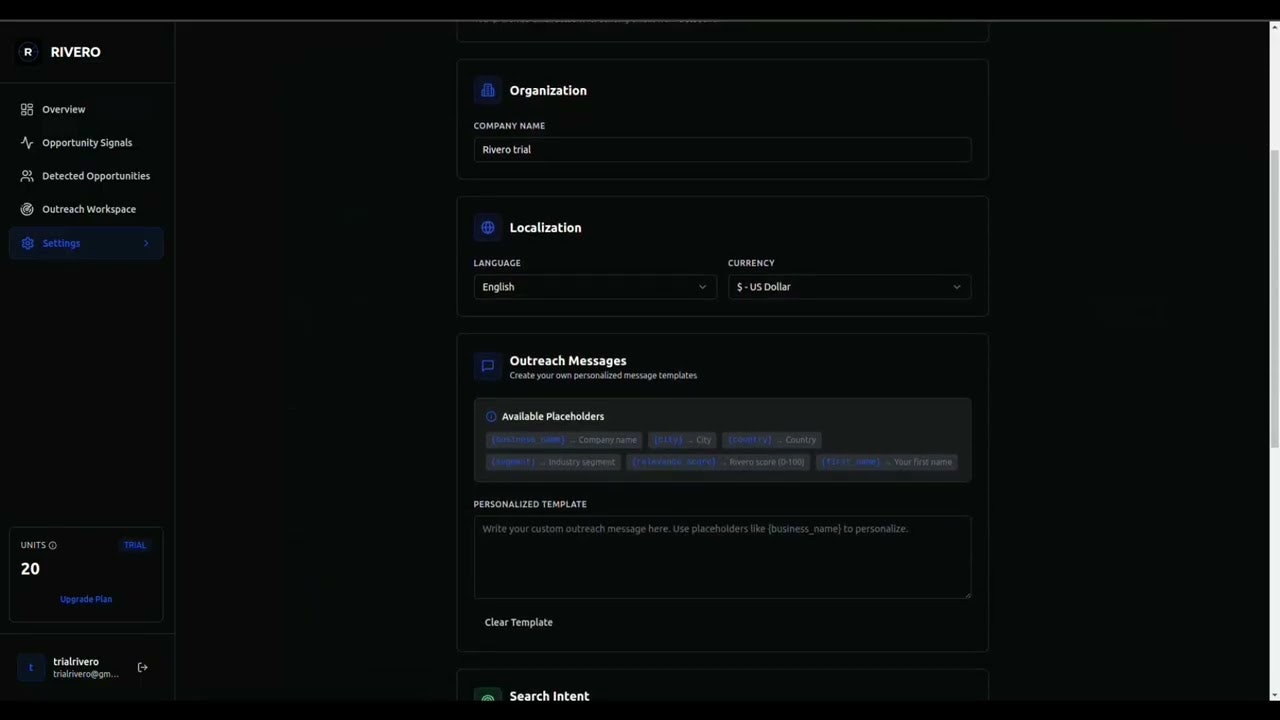Click the trialrivero account name
This screenshot has width=1280, height=720.
(76, 662)
